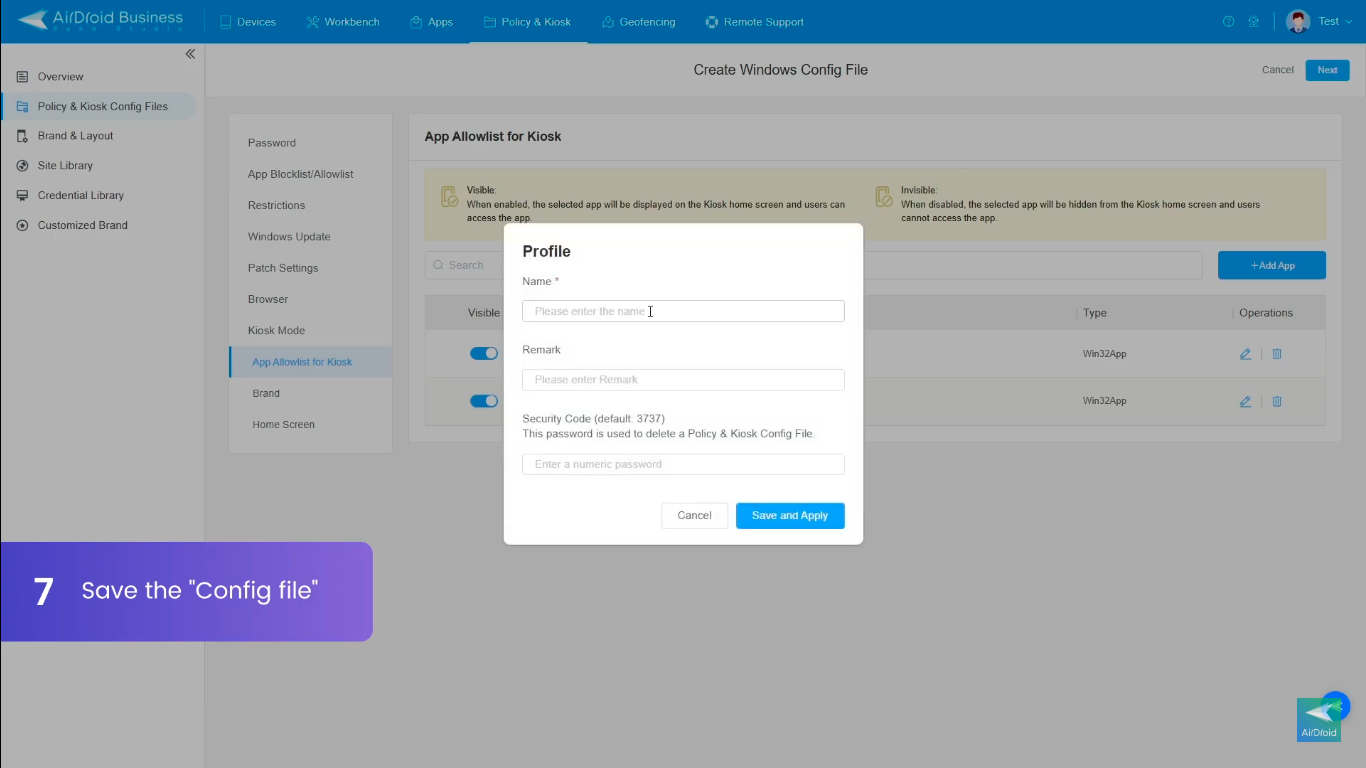This screenshot has width=1366, height=768.
Task: Click the Overview sidebar icon
Action: (x=22, y=77)
